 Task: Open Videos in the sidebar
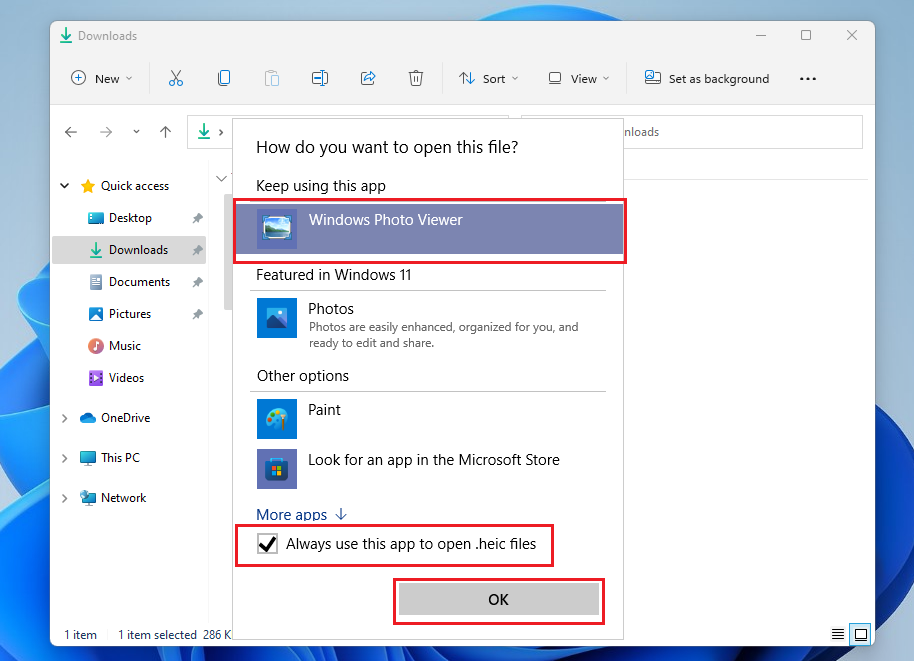tap(129, 378)
